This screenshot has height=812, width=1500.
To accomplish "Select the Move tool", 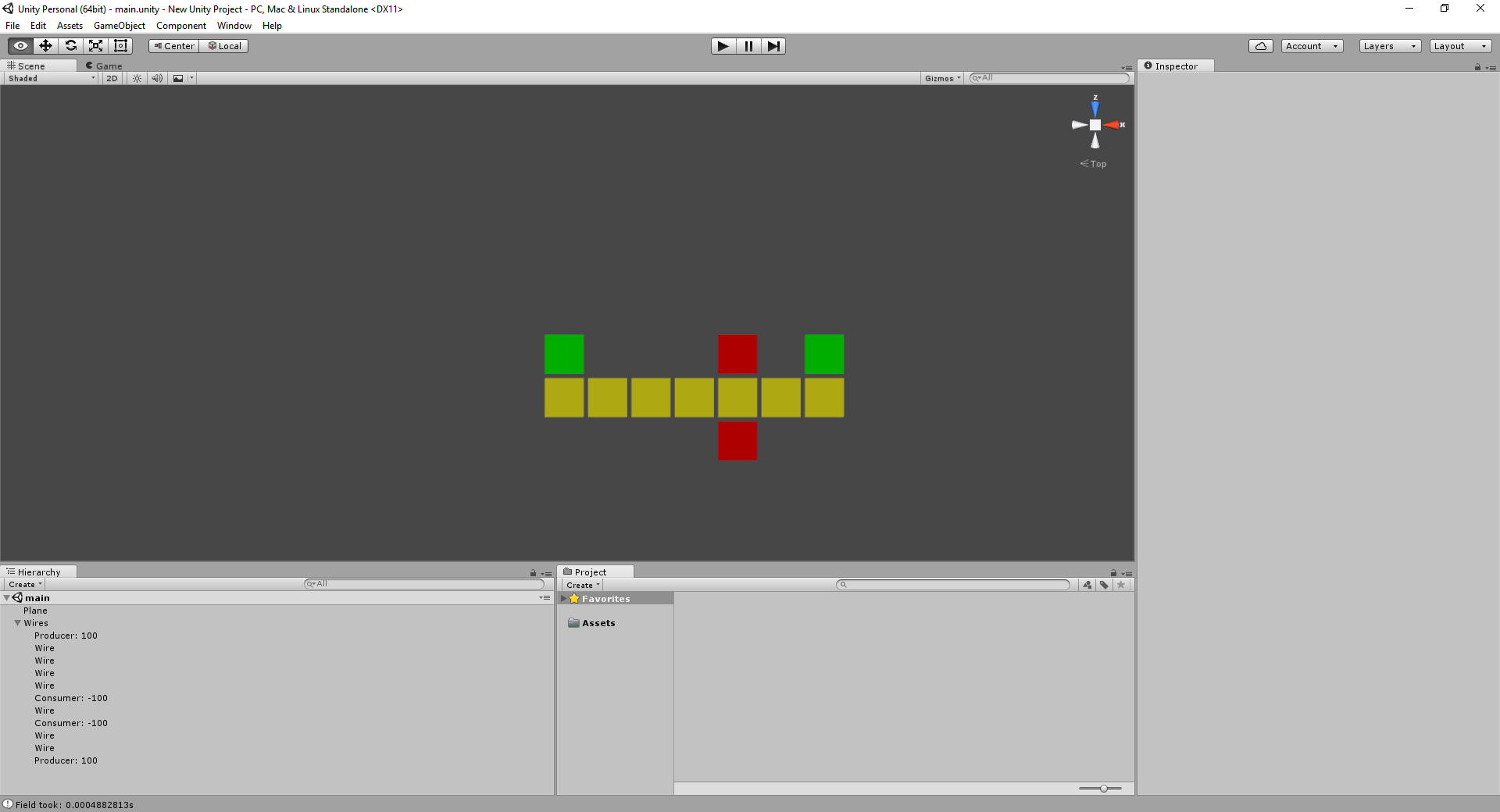I will coord(45,46).
